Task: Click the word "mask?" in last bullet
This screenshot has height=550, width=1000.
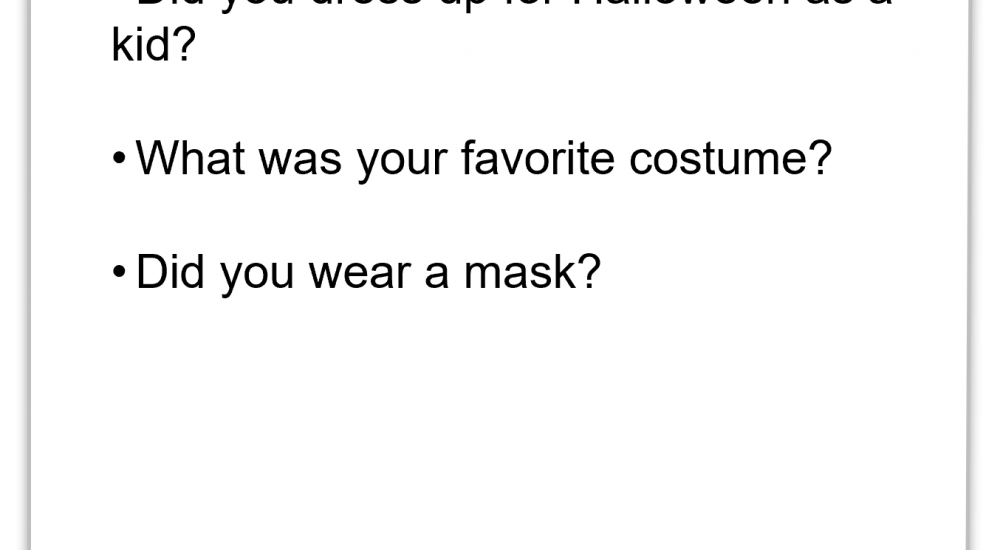Action: pyautogui.click(x=532, y=271)
